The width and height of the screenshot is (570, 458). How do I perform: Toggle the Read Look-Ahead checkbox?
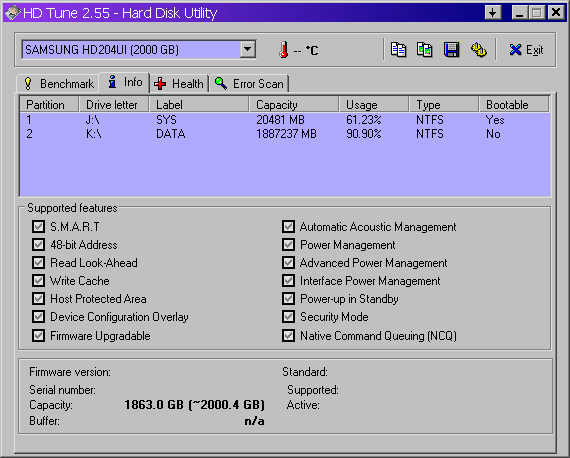(x=38, y=262)
